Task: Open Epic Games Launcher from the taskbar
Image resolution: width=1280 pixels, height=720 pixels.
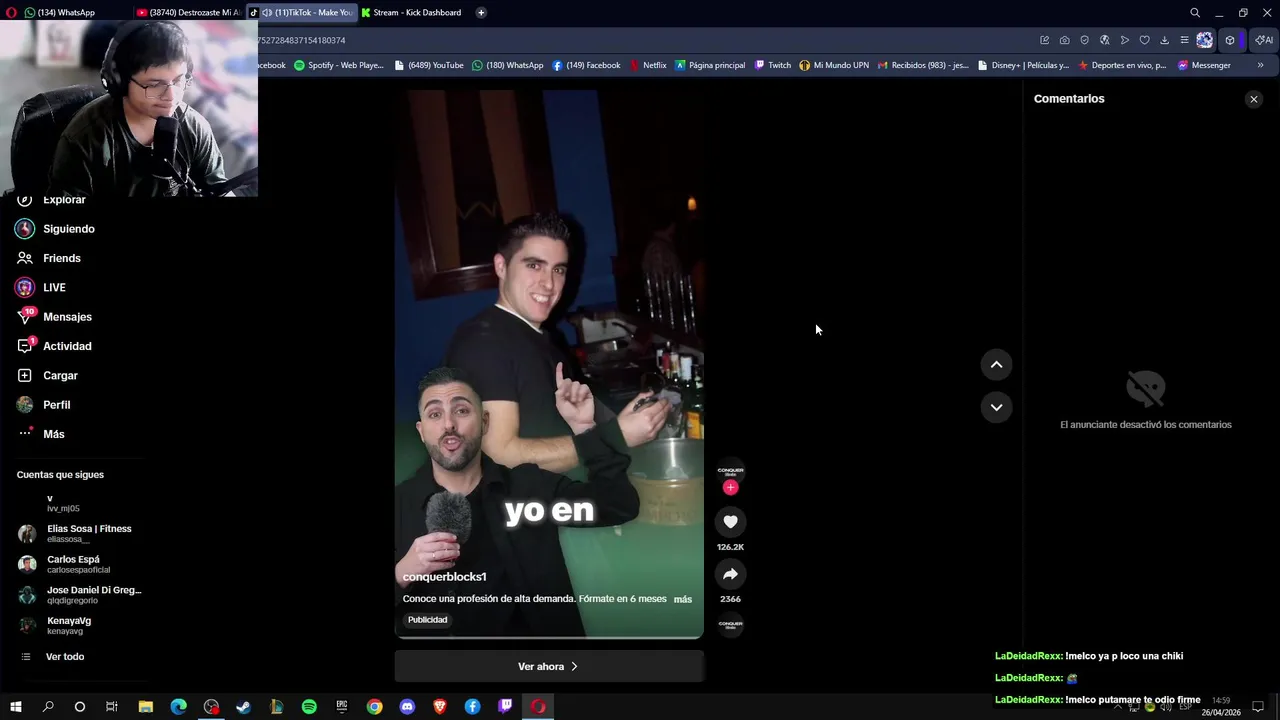Action: click(341, 707)
